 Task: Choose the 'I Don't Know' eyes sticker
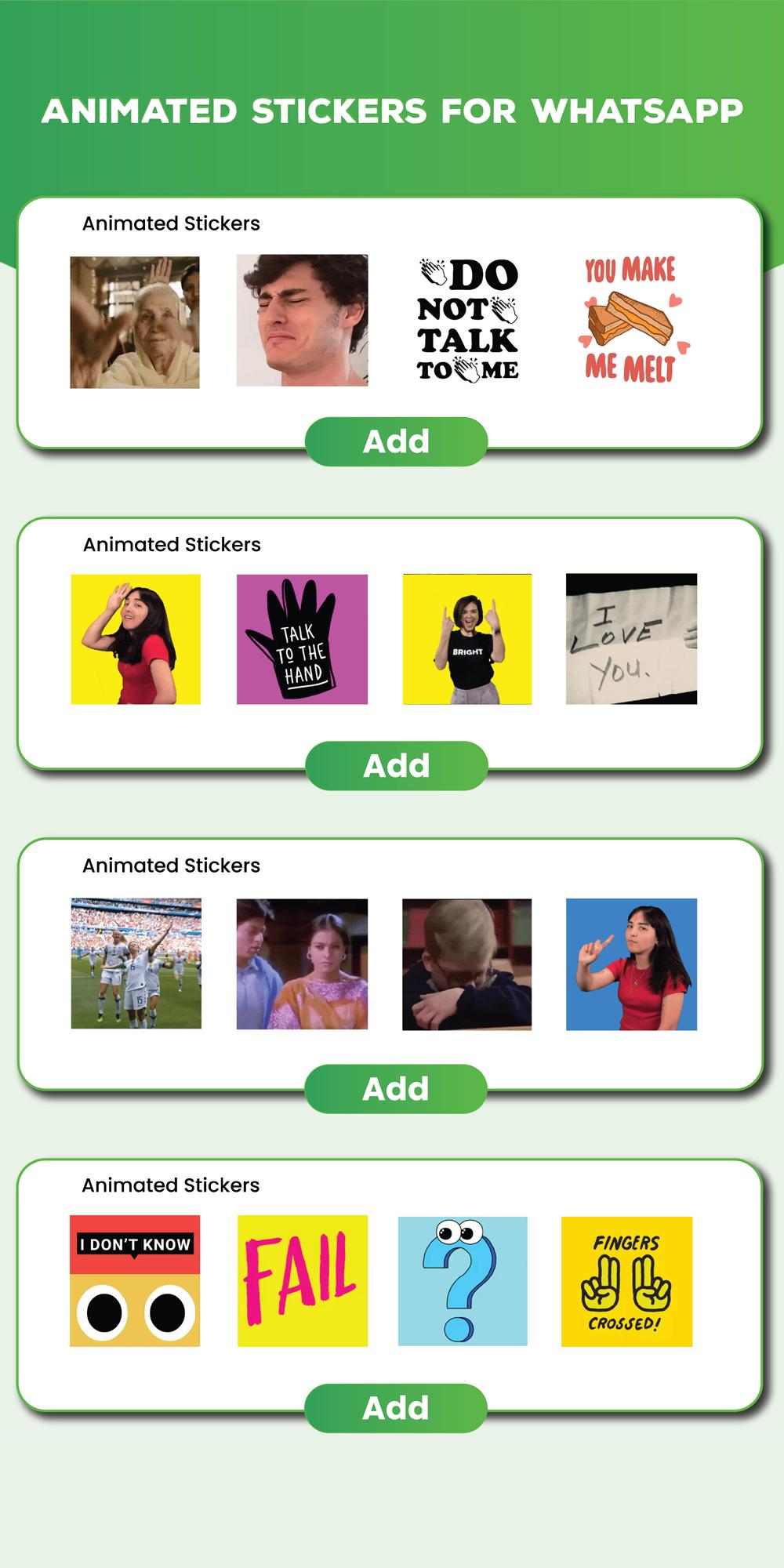pyautogui.click(x=135, y=1281)
